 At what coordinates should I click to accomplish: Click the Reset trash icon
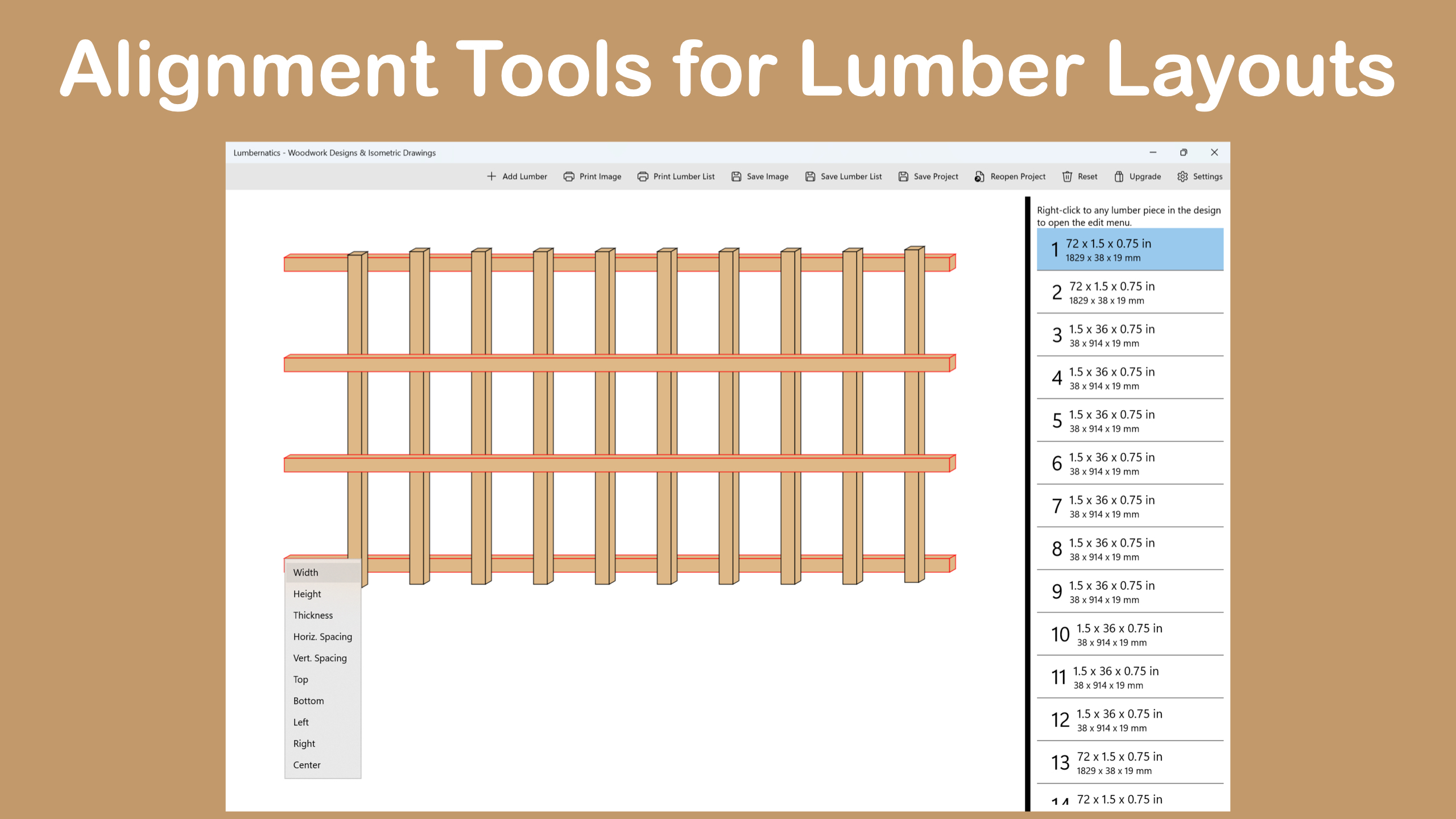(x=1067, y=176)
